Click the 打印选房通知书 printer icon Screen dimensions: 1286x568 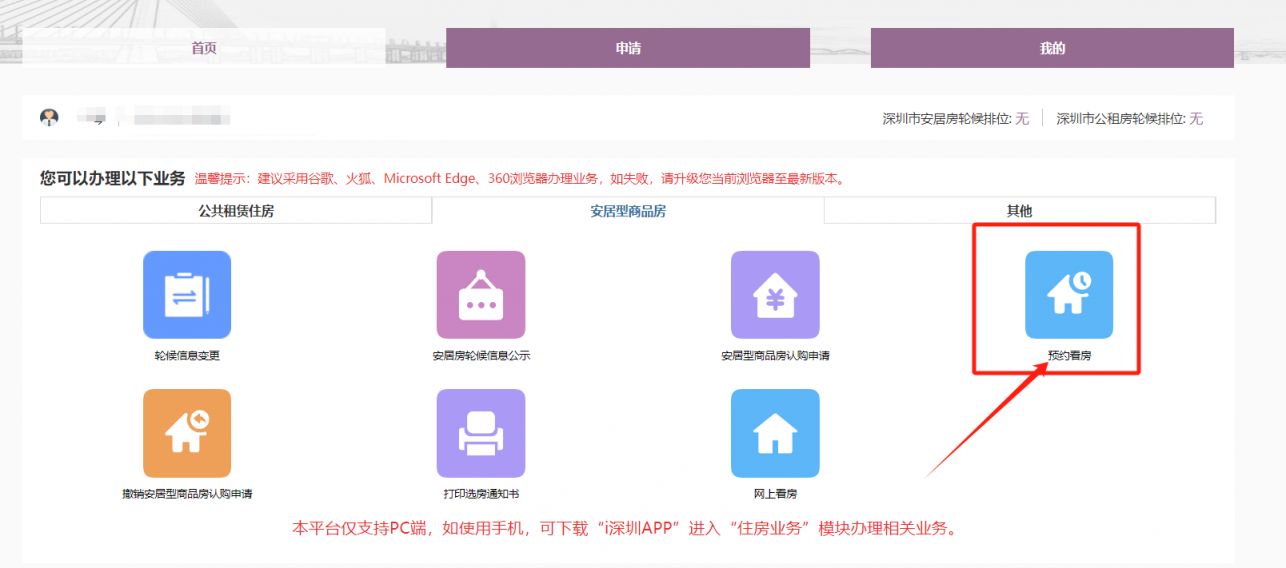481,433
